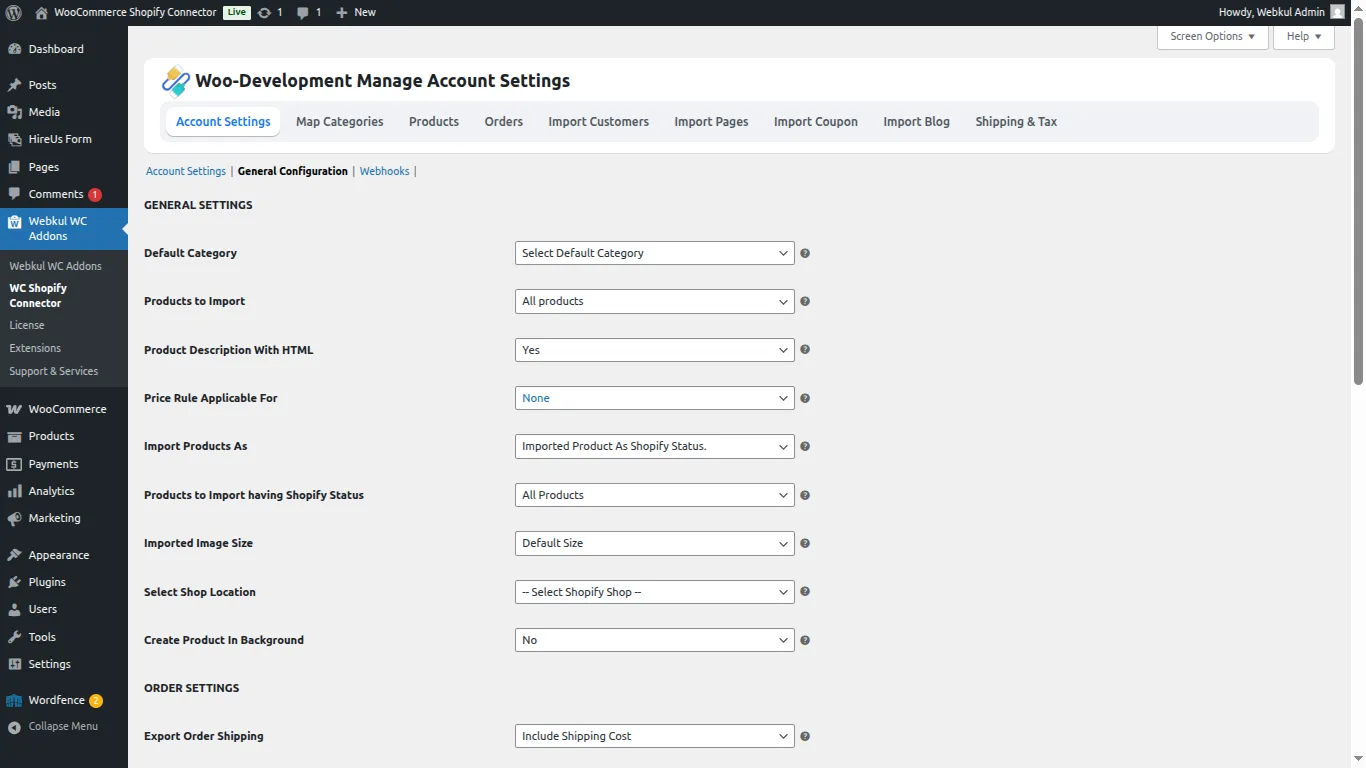Click the Marketing megaphone icon
Image resolution: width=1366 pixels, height=768 pixels.
pos(16,517)
